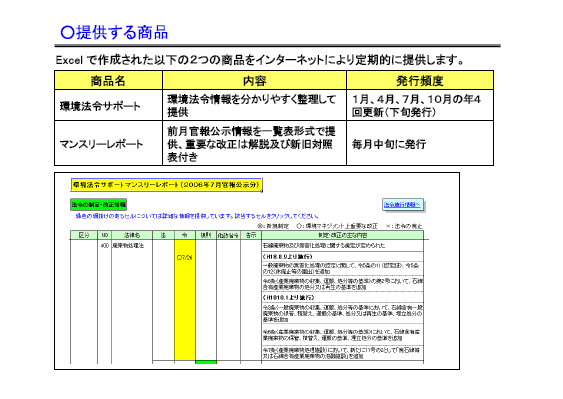Click the 《H18.10.1より施行》 row

coord(343,298)
